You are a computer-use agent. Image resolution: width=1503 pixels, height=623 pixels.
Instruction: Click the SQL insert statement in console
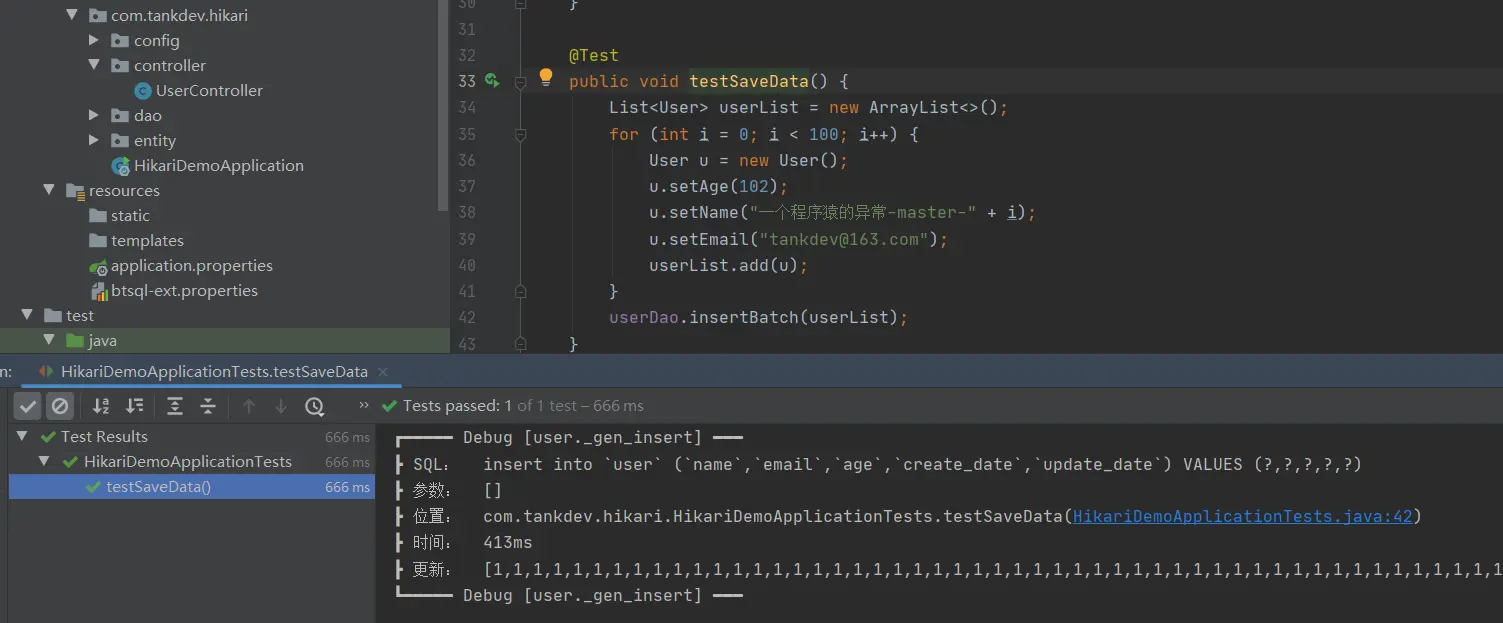point(922,464)
